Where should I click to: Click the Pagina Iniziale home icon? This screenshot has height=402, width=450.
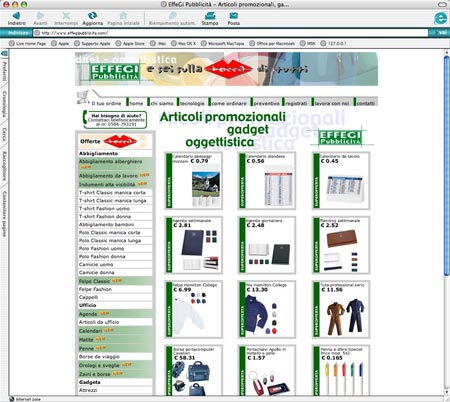[x=123, y=16]
